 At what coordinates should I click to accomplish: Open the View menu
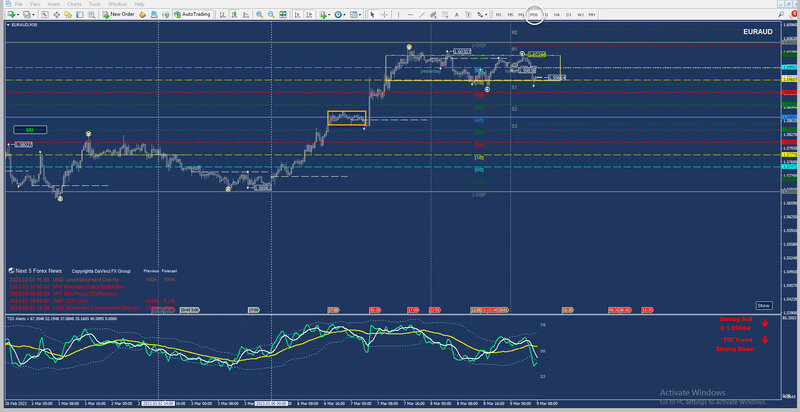pyautogui.click(x=35, y=4)
